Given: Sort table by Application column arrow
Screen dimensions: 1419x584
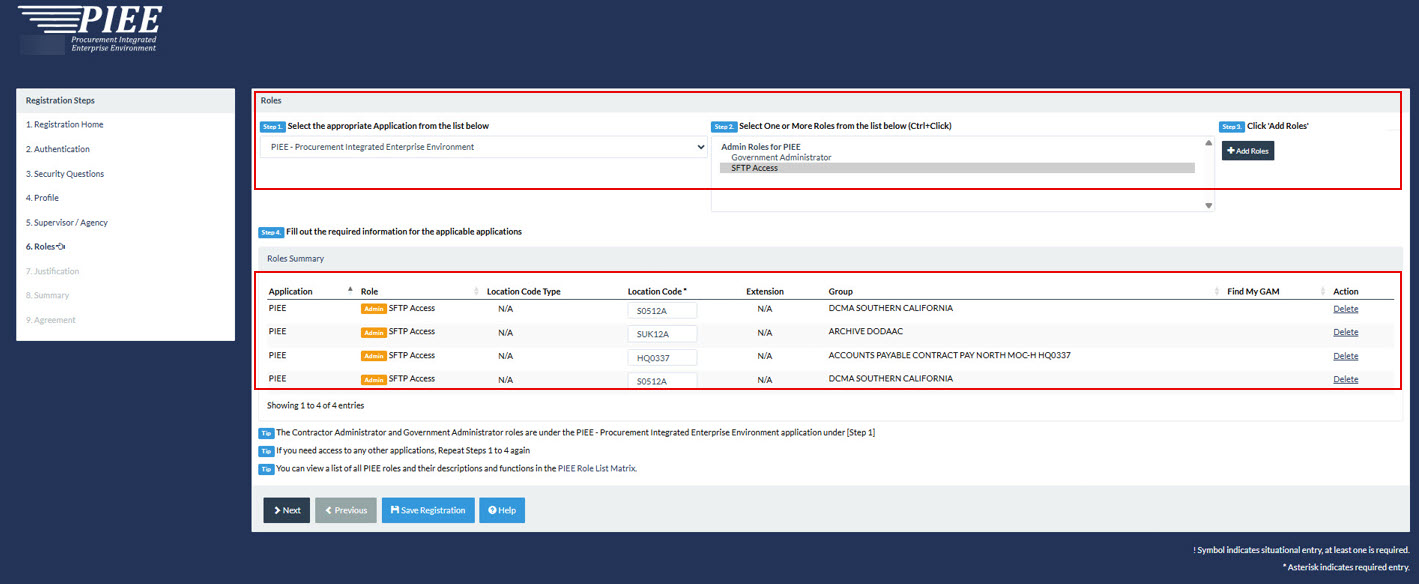Looking at the screenshot, I should [x=350, y=289].
